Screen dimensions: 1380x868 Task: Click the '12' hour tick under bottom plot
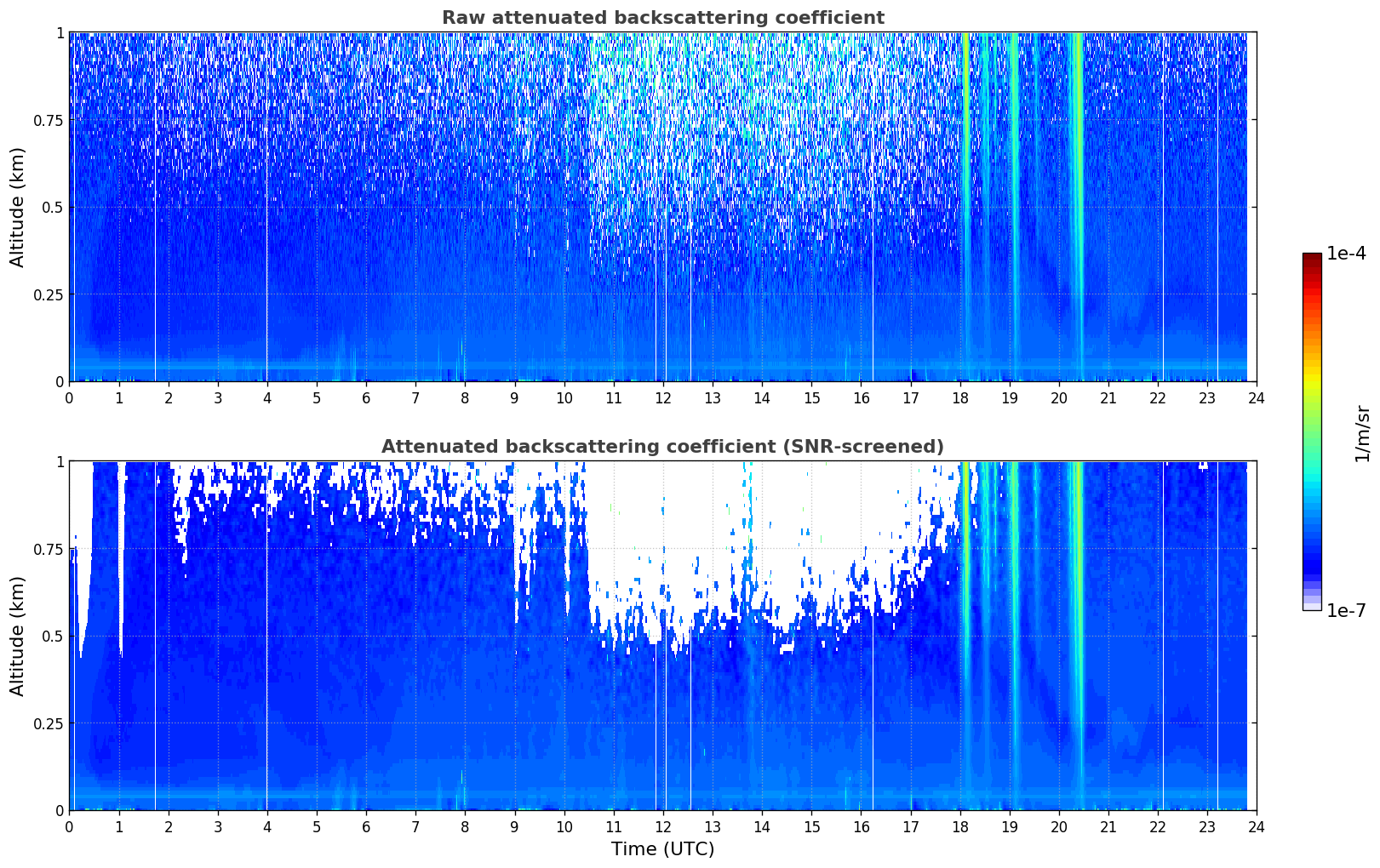click(663, 826)
